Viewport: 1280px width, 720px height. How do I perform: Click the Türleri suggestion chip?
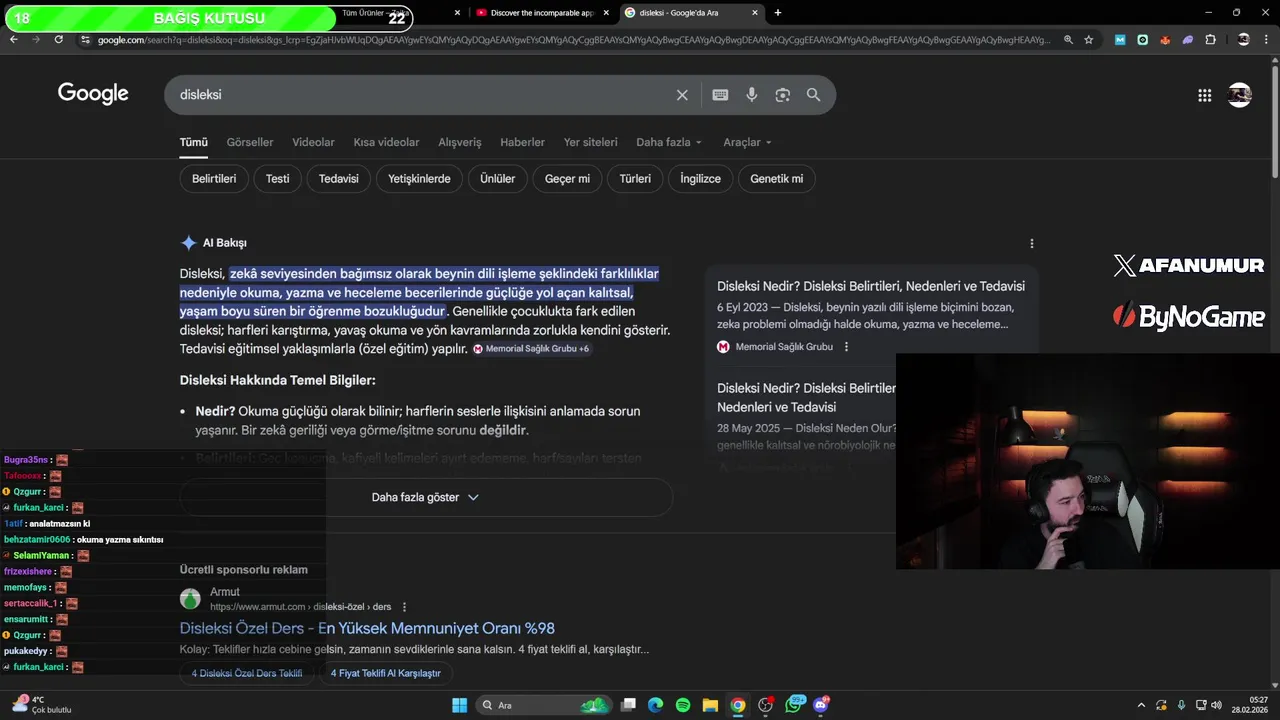point(635,179)
